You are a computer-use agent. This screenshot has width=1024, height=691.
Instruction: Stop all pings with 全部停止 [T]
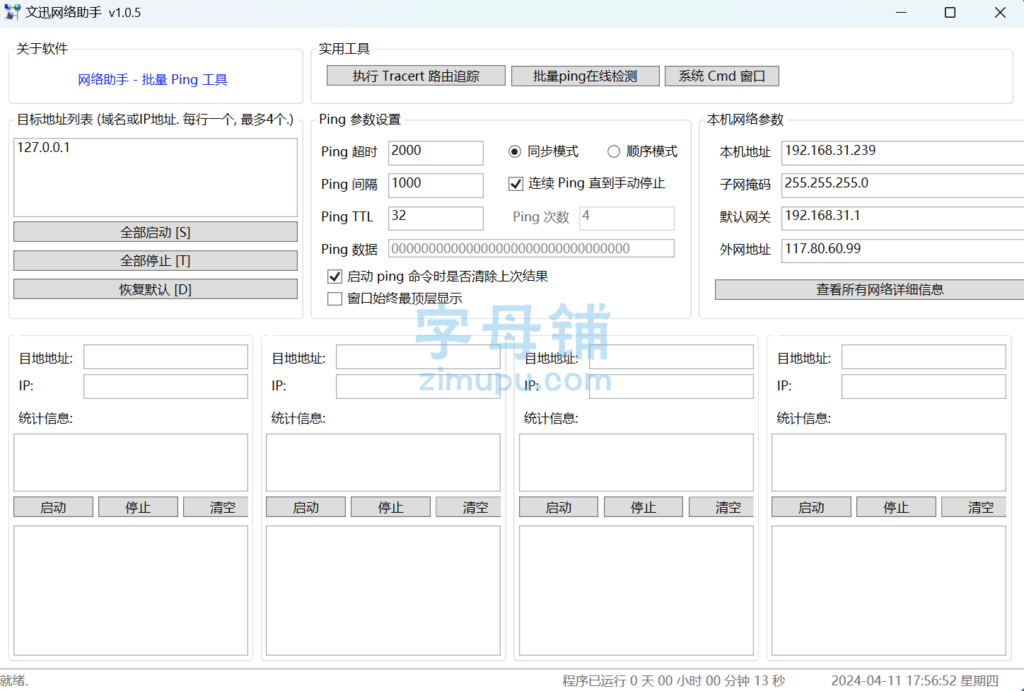[x=155, y=261]
